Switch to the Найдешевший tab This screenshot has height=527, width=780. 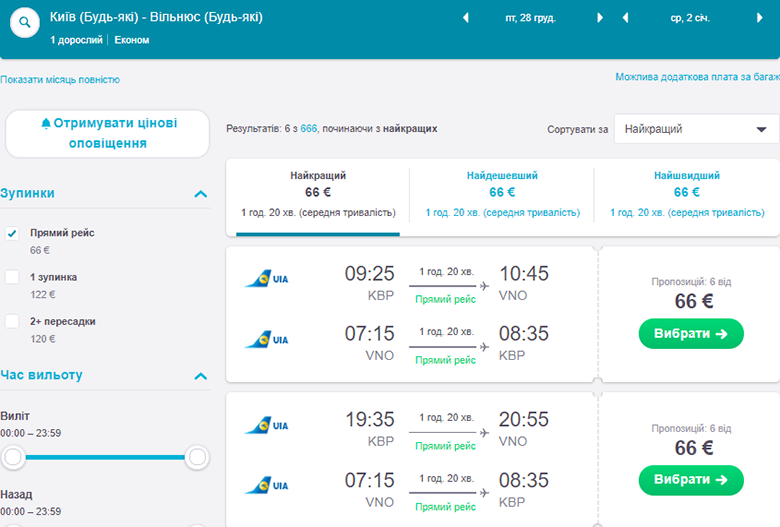click(x=502, y=193)
